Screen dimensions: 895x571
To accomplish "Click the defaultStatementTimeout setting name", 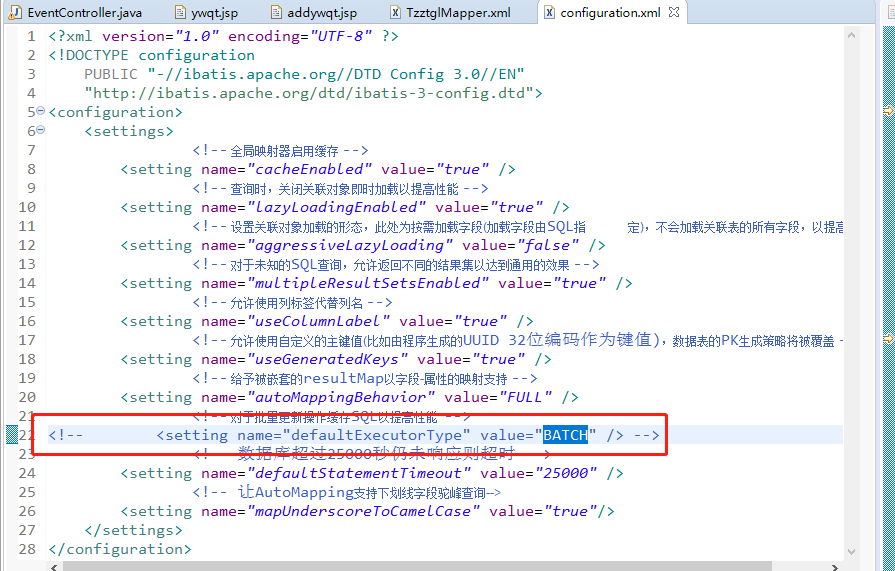I will click(x=359, y=473).
